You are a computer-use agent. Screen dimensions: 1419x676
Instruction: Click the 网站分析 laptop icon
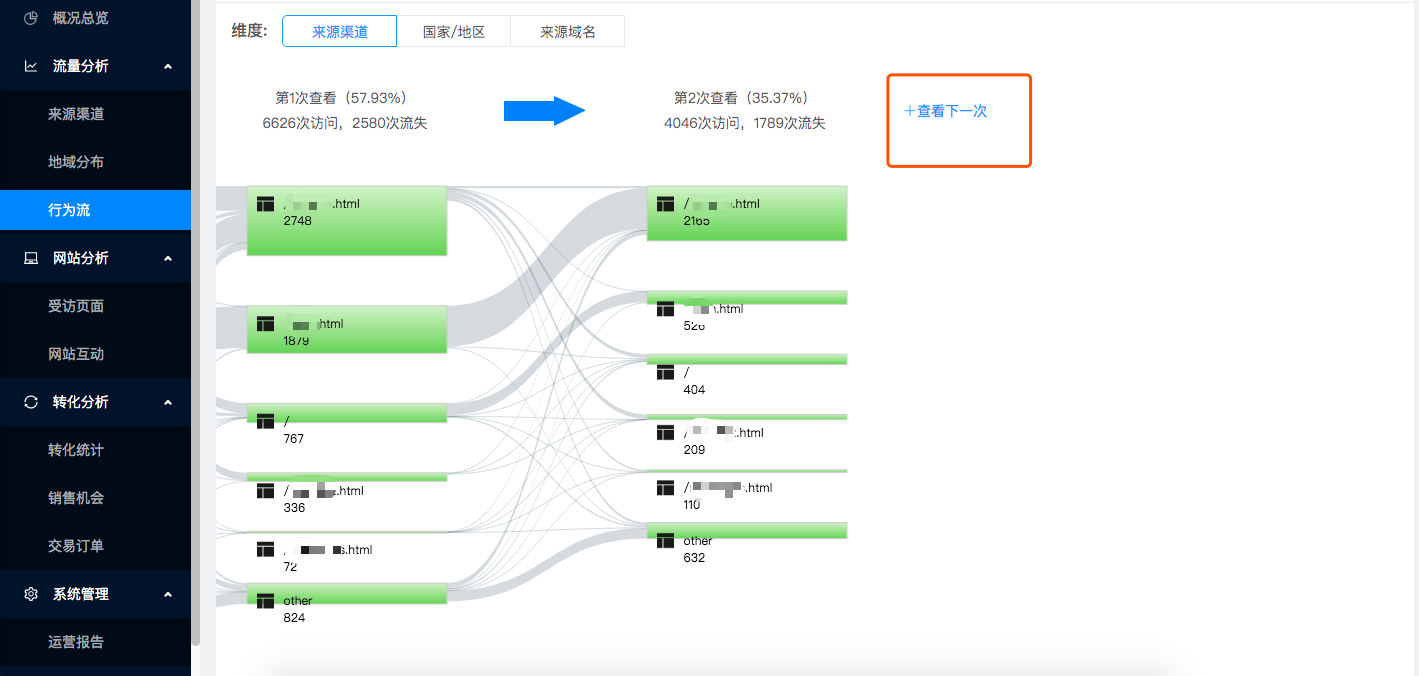coord(31,258)
